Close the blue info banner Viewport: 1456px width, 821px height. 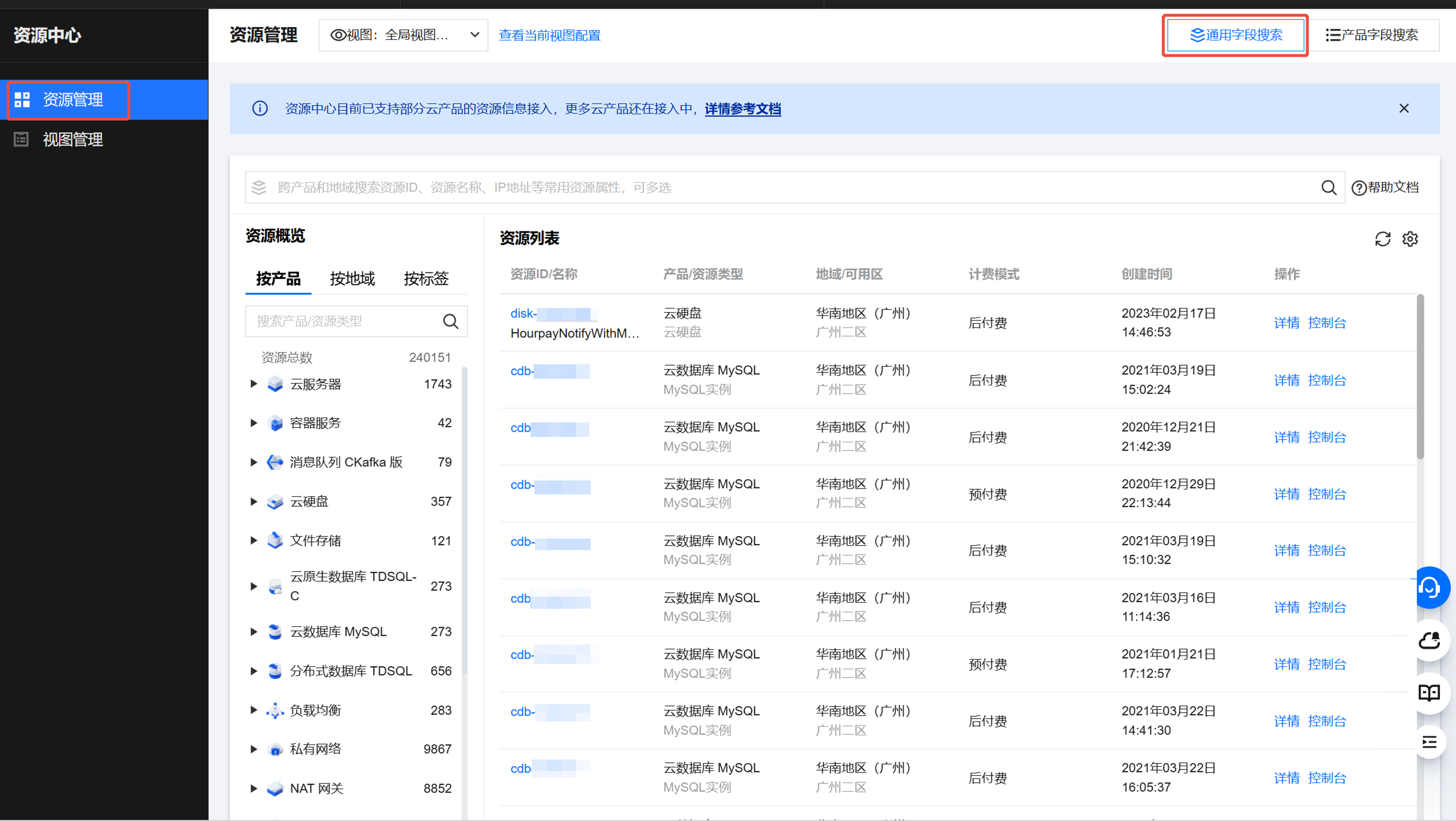(x=1404, y=109)
